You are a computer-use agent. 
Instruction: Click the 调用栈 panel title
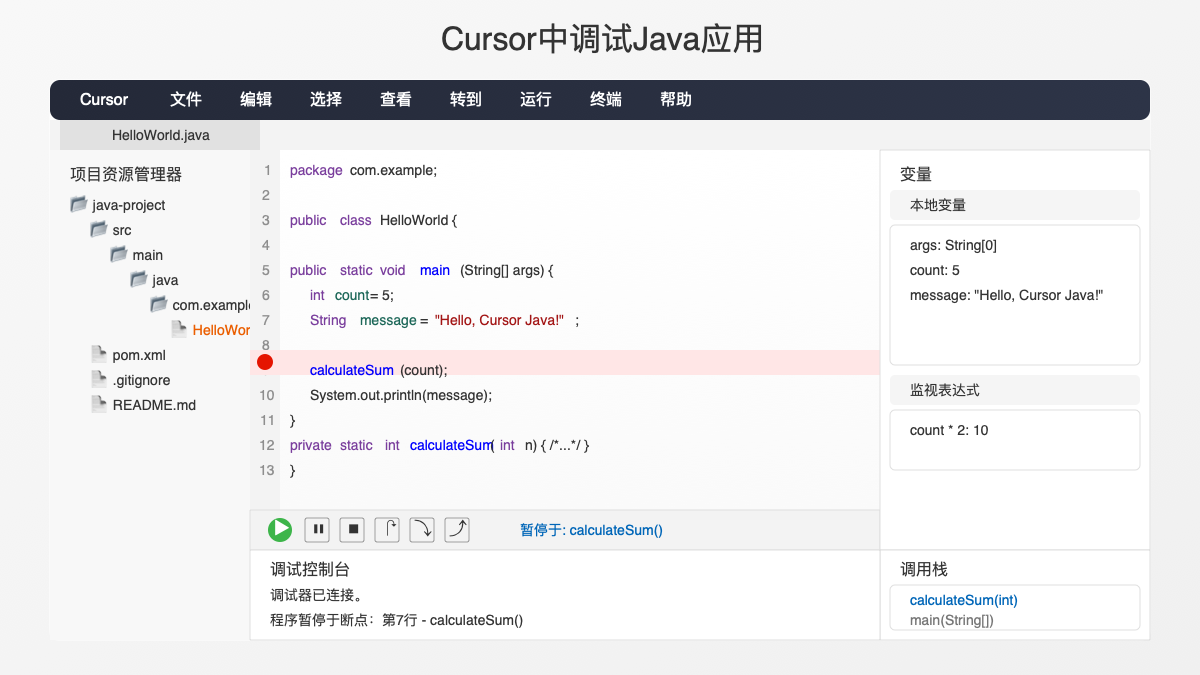click(x=924, y=569)
